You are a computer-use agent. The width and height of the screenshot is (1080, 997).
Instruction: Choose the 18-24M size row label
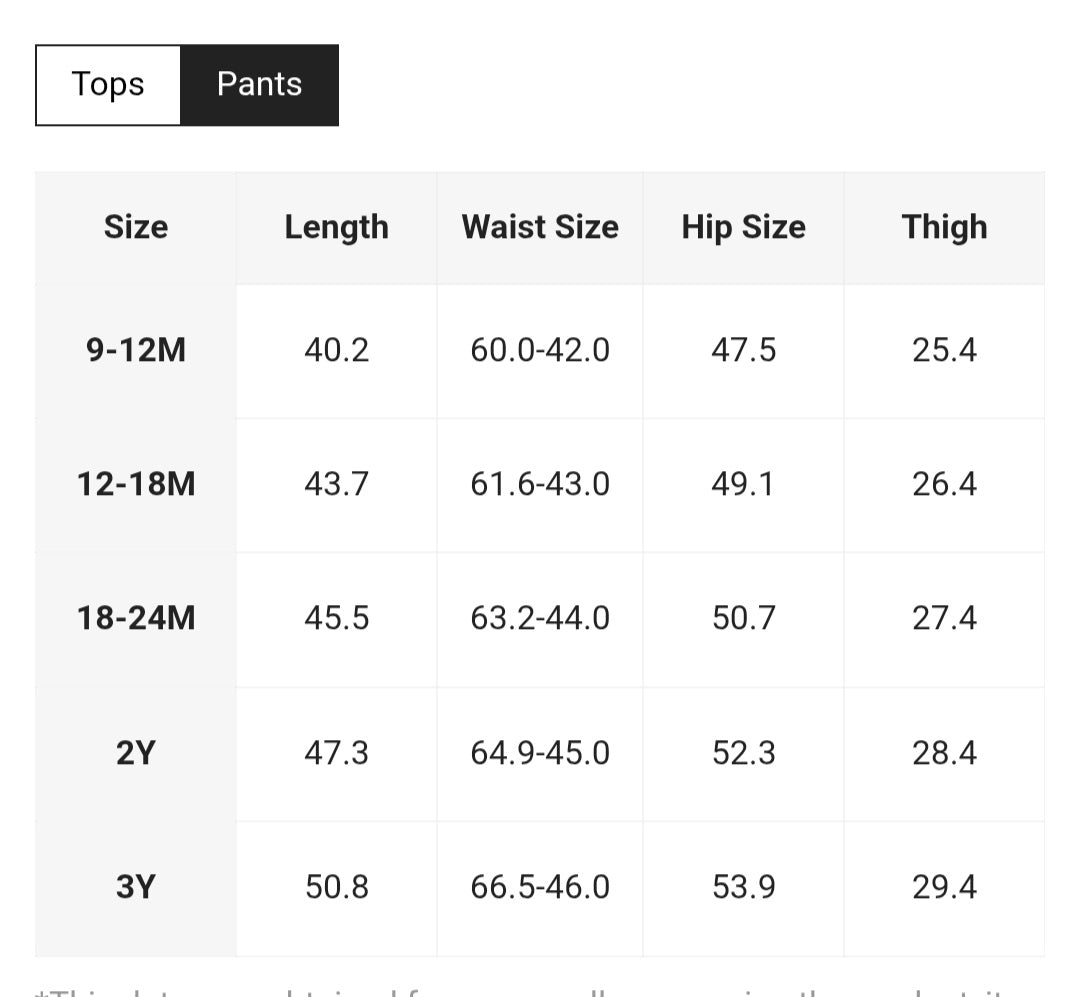136,618
